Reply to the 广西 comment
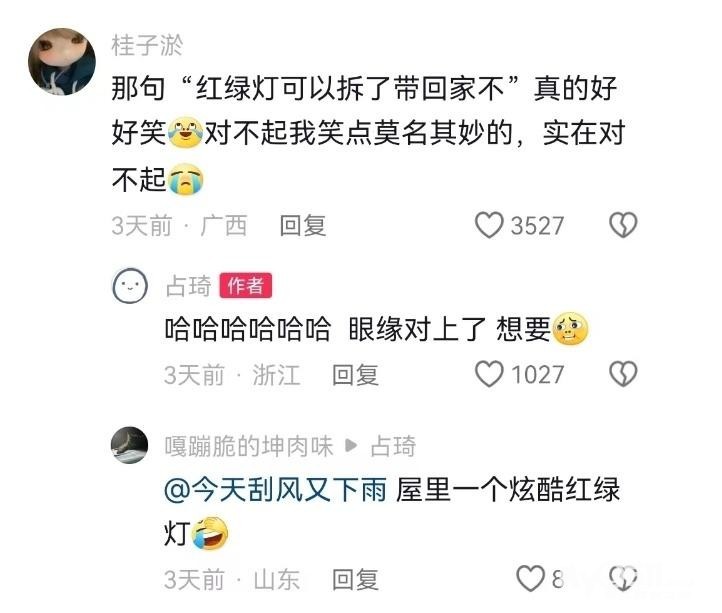722x613 pixels. point(303,226)
